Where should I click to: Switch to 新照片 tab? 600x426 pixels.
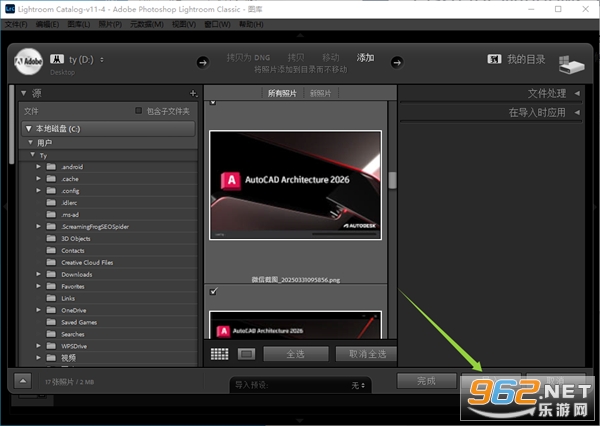(320, 93)
